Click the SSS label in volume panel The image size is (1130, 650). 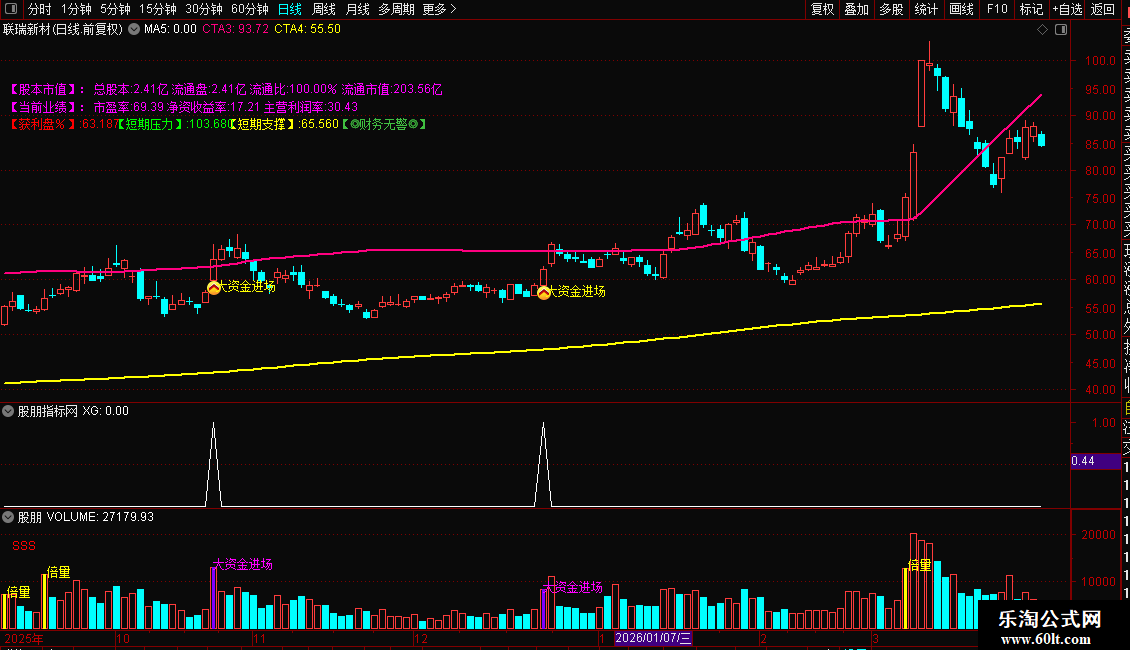[x=24, y=546]
